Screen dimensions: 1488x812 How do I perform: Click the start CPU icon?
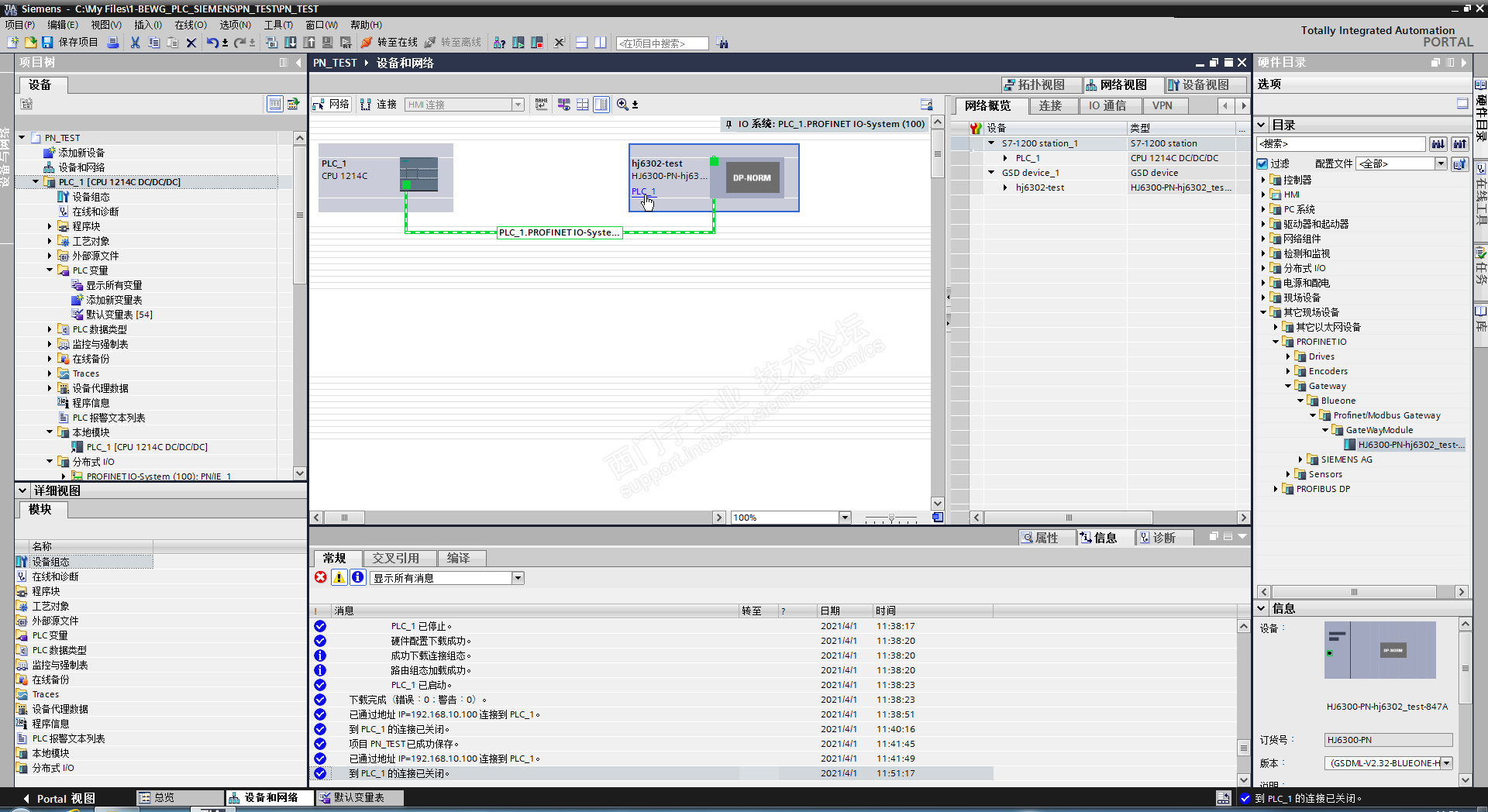518,43
